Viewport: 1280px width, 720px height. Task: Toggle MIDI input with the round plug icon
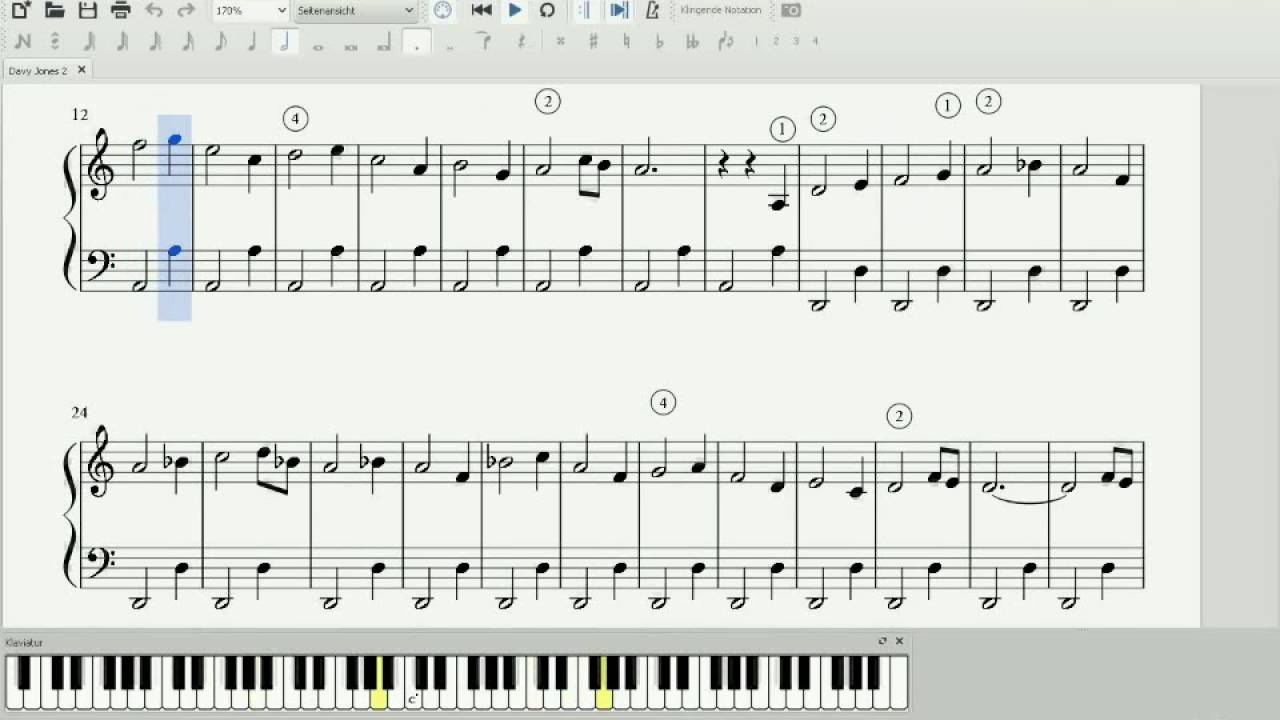(443, 10)
